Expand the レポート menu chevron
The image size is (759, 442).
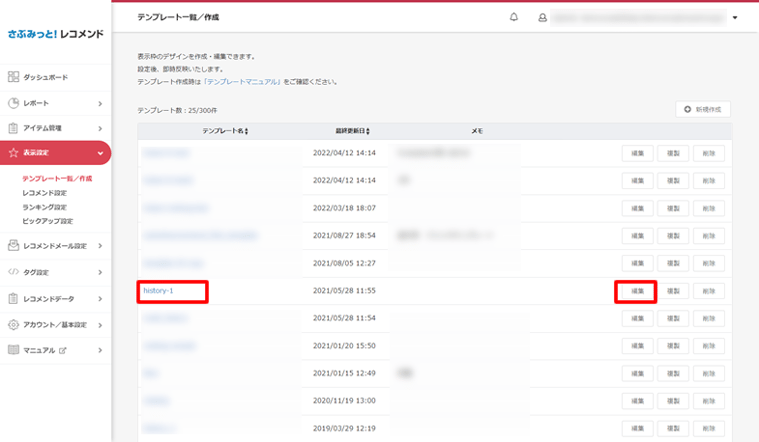coord(100,103)
